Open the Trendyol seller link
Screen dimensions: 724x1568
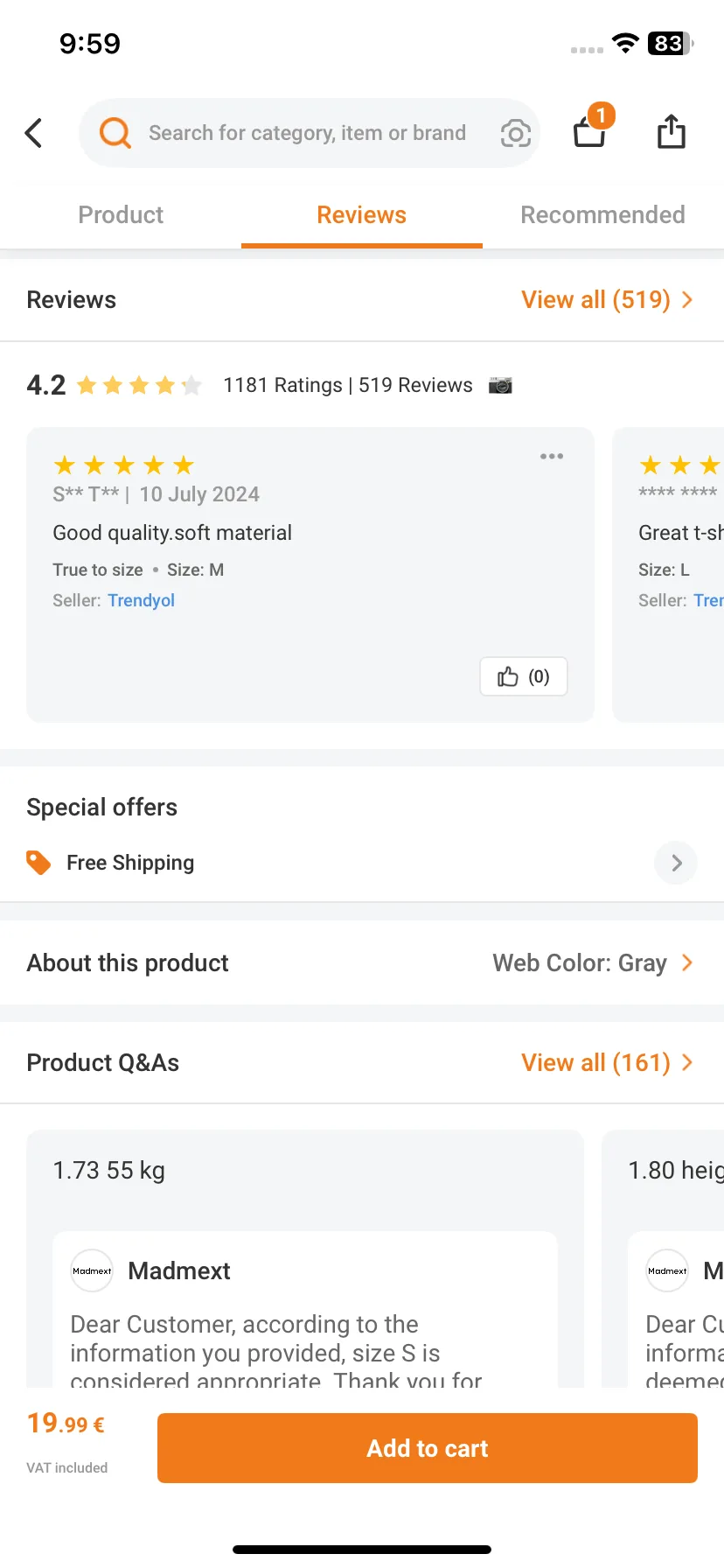click(141, 600)
